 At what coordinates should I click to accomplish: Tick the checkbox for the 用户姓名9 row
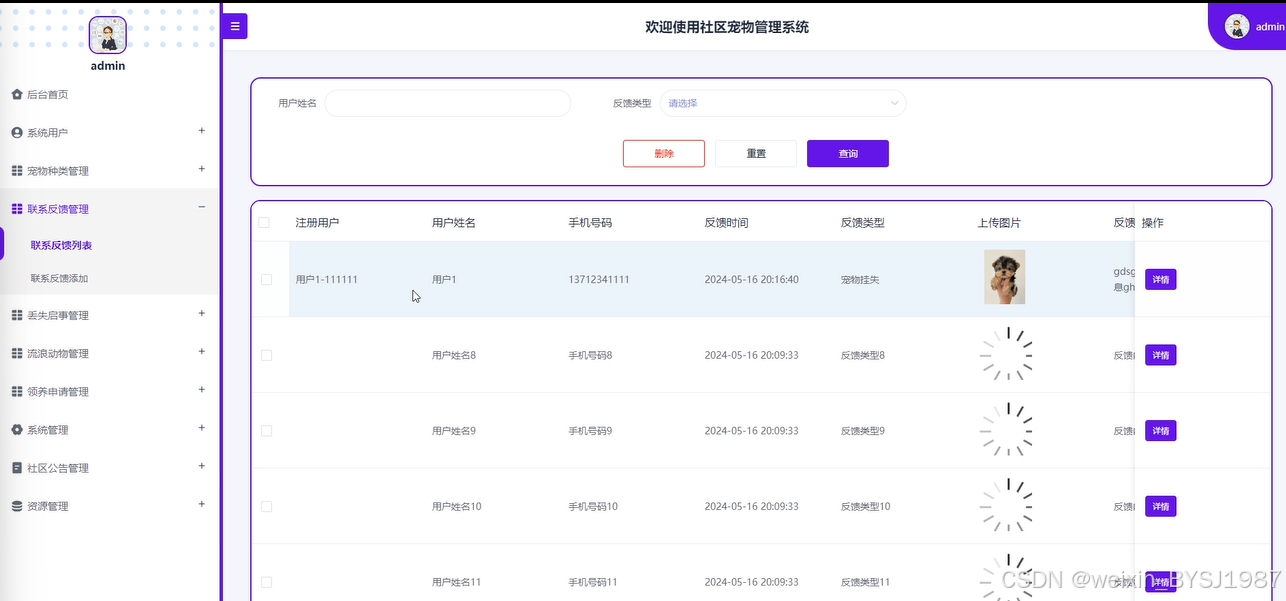click(x=266, y=431)
